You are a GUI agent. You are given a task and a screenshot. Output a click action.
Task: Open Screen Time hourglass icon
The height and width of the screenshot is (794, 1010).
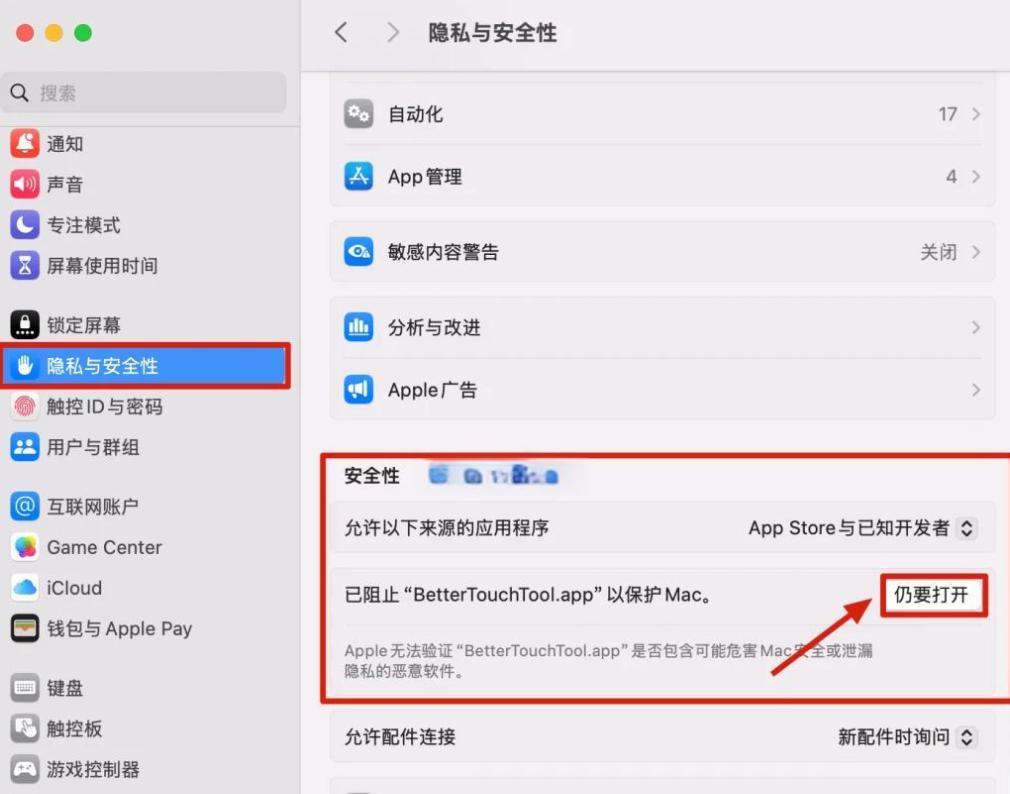(25, 266)
